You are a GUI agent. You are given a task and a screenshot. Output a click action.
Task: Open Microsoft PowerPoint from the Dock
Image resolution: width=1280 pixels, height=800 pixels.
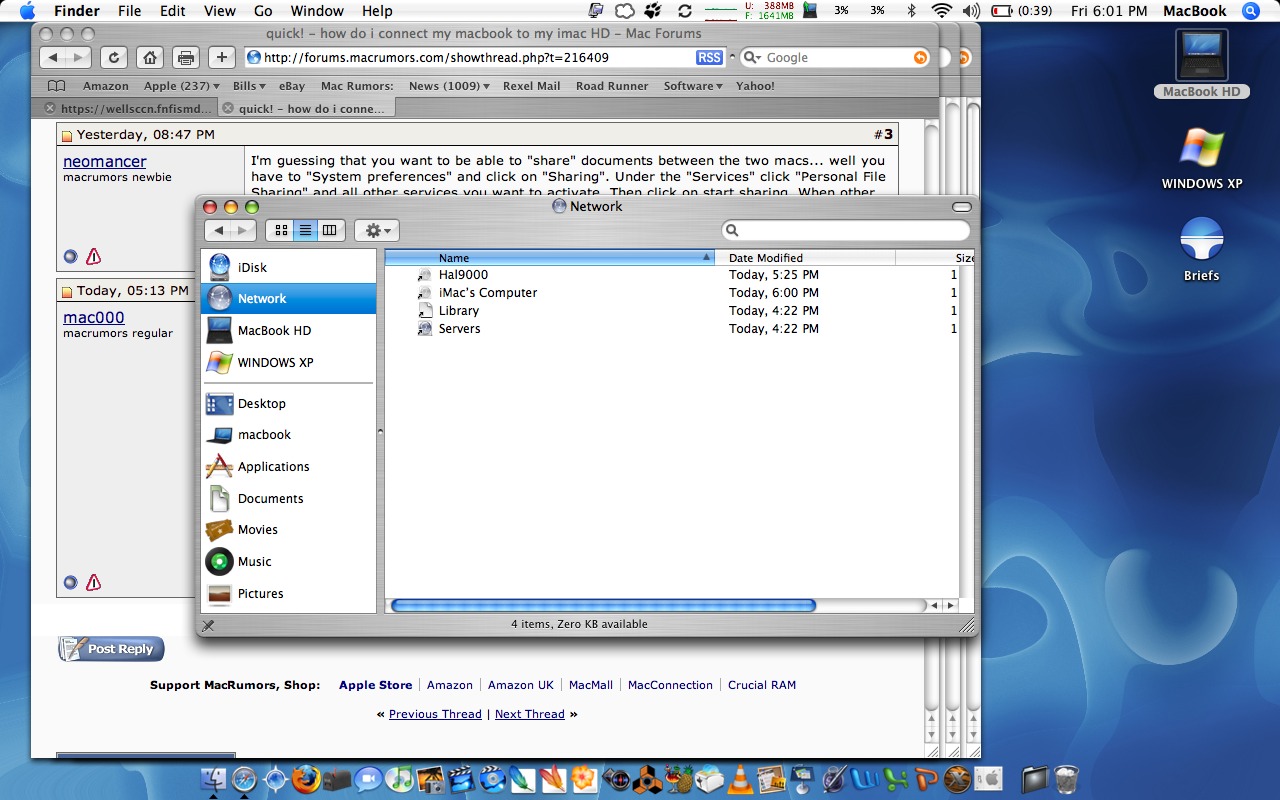coord(925,779)
